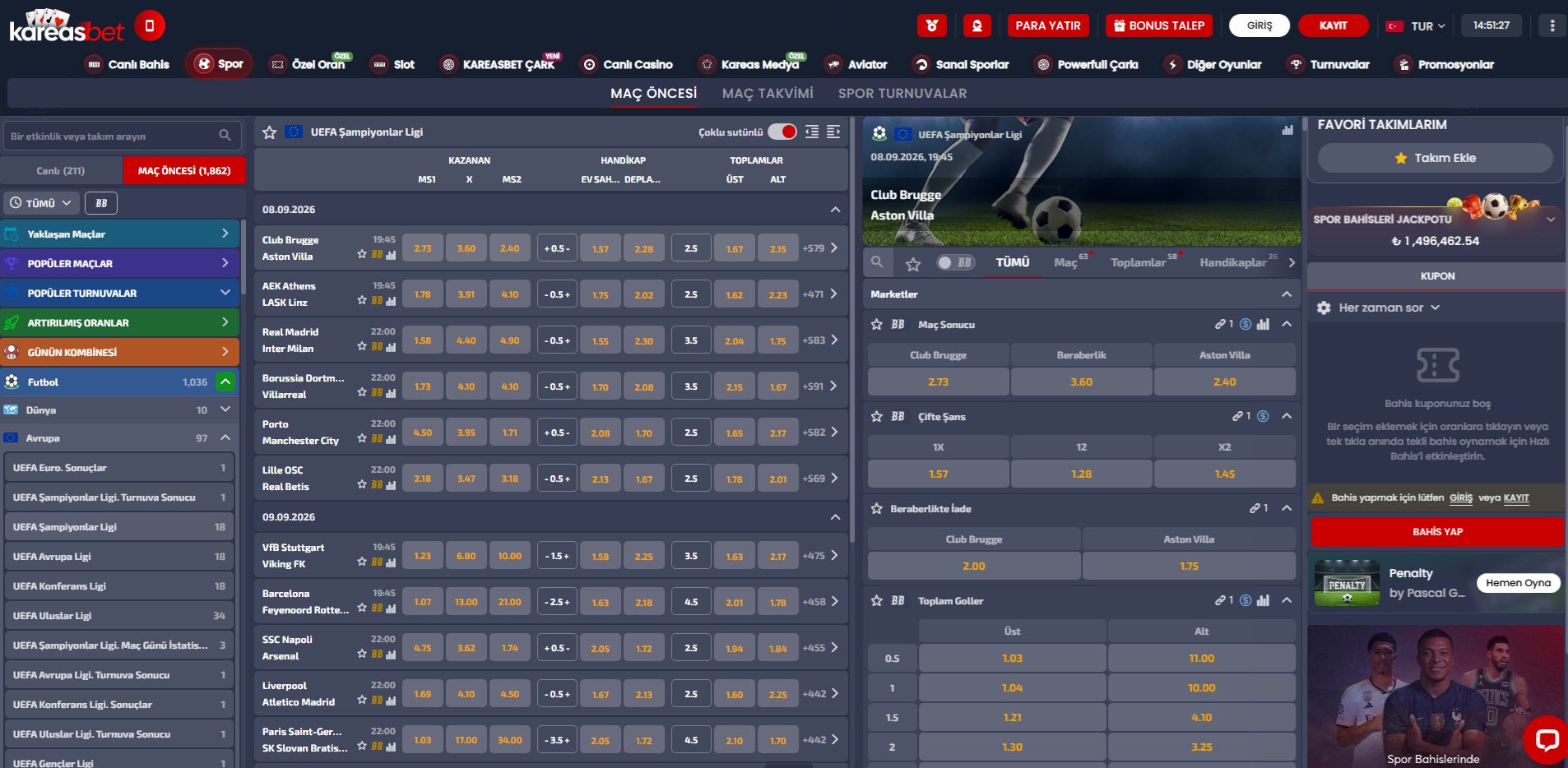Select the Toplamlar market tab

pyautogui.click(x=1138, y=262)
